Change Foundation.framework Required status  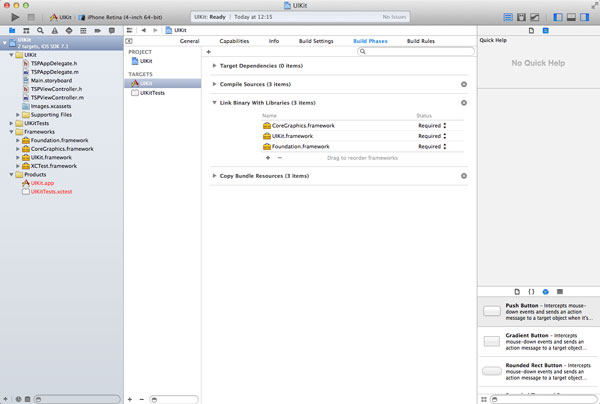[432, 147]
